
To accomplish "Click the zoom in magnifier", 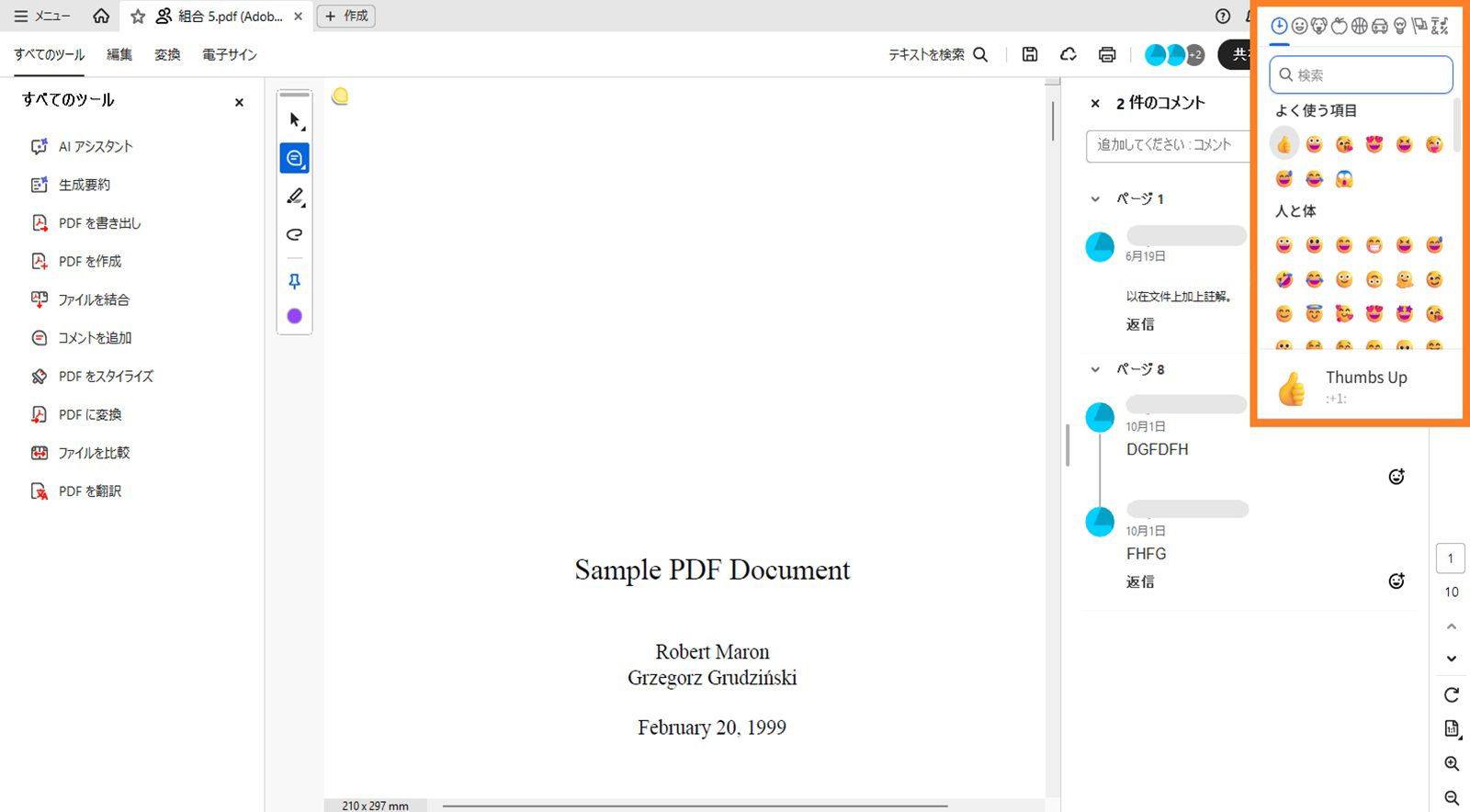I will coord(1452,763).
